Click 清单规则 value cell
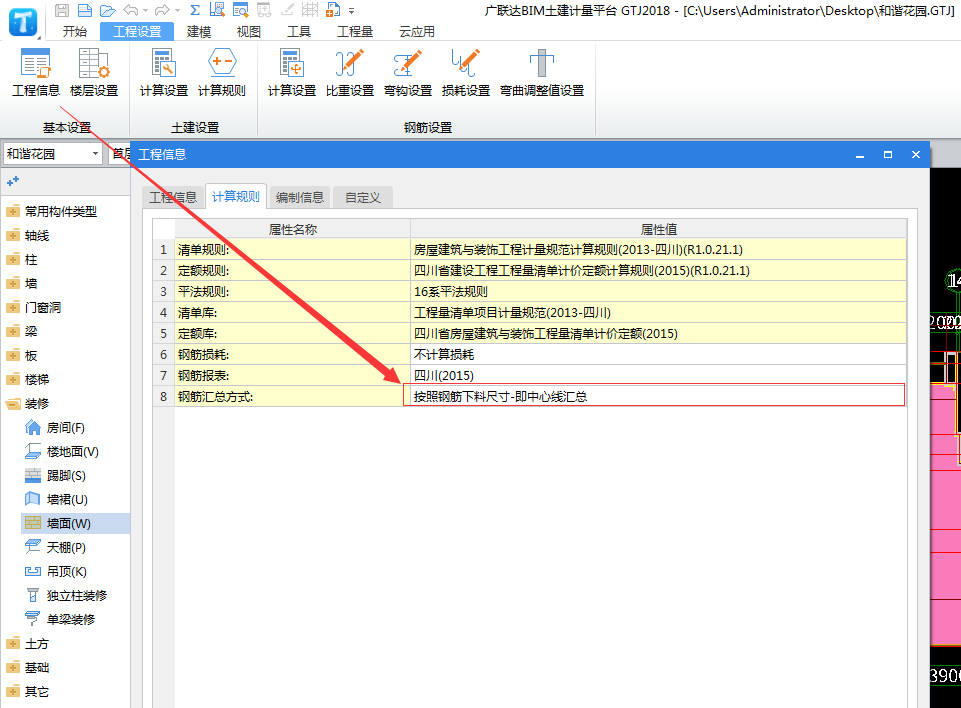Image resolution: width=961 pixels, height=708 pixels. pyautogui.click(x=658, y=249)
